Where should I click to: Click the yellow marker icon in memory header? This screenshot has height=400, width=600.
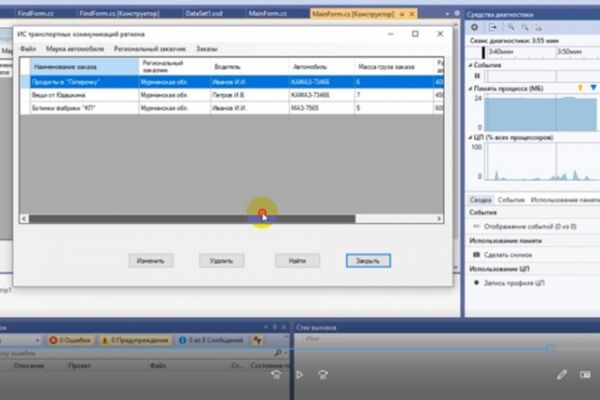click(x=580, y=88)
